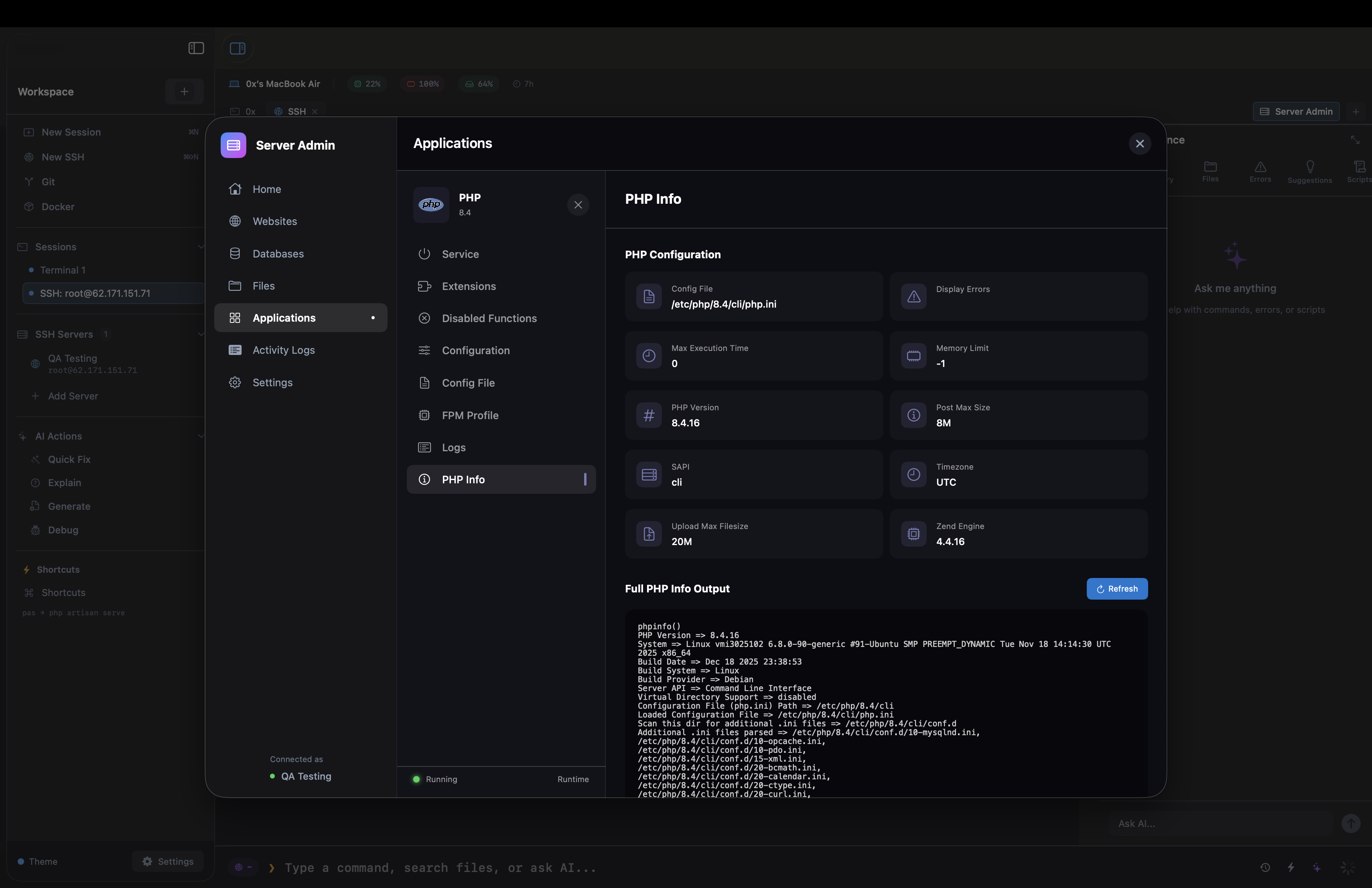
Task: Toggle the left sidebar panel
Action: click(x=195, y=49)
